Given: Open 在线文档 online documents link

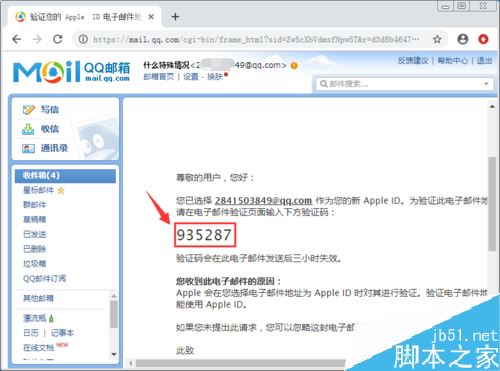Looking at the screenshot, I should pyautogui.click(x=38, y=348).
